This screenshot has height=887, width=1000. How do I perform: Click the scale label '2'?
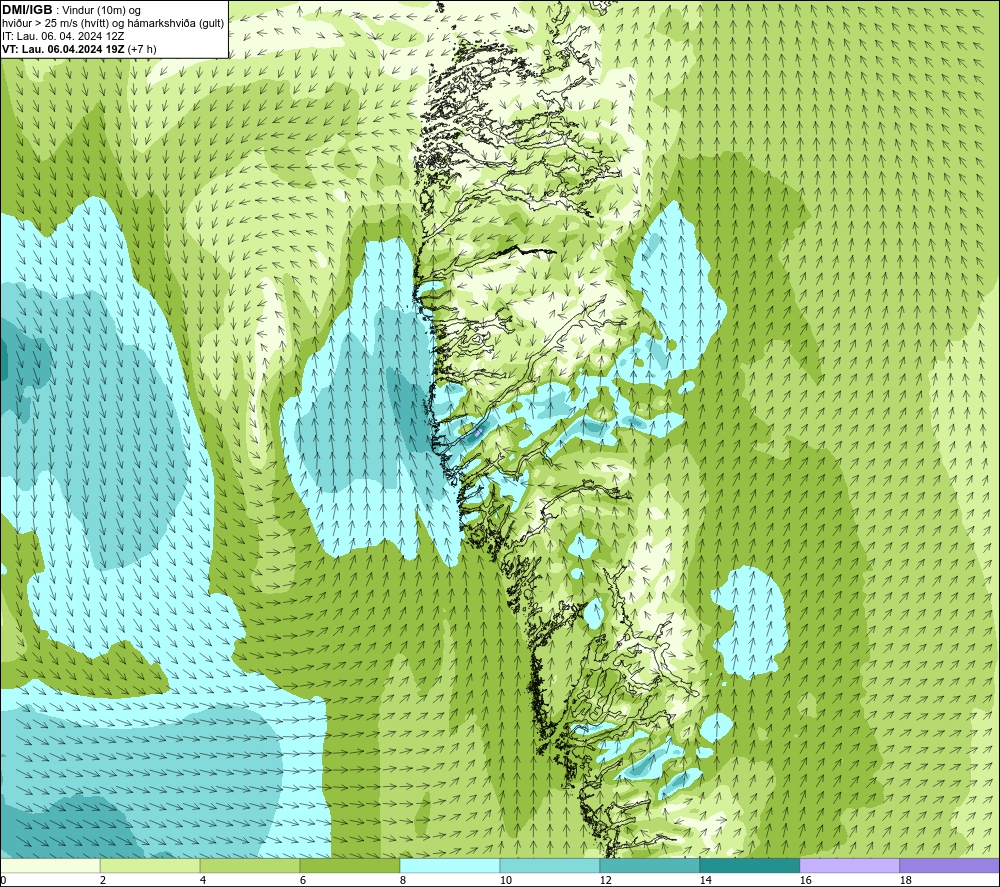103,881
